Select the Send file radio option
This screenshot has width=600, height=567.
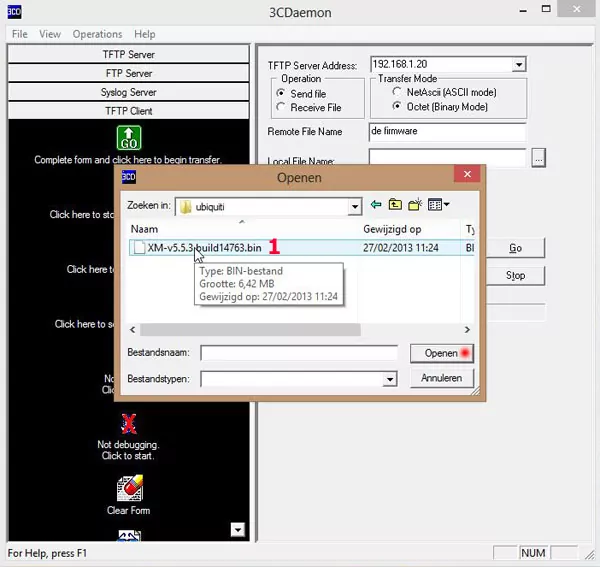click(282, 93)
